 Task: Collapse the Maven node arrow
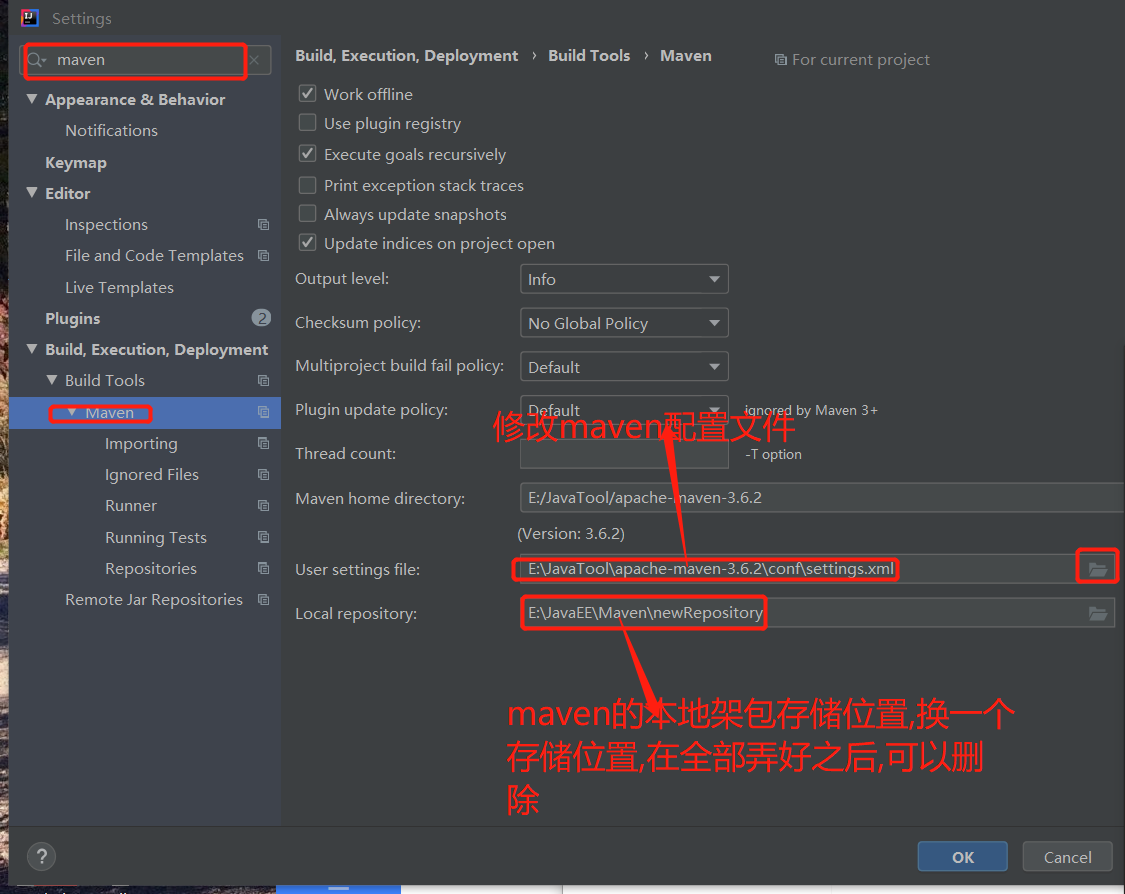pyautogui.click(x=72, y=412)
